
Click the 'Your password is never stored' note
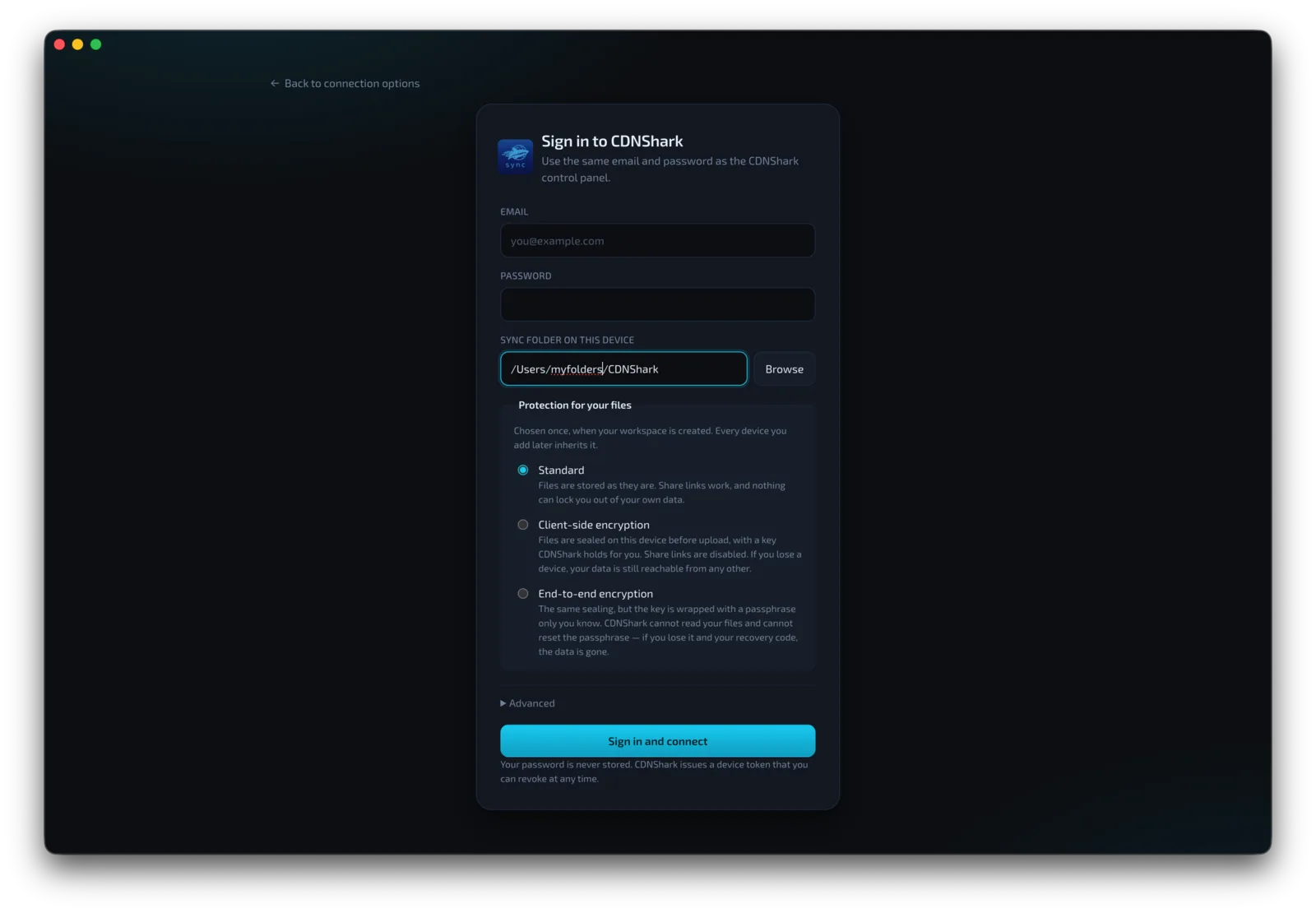pyautogui.click(x=654, y=772)
